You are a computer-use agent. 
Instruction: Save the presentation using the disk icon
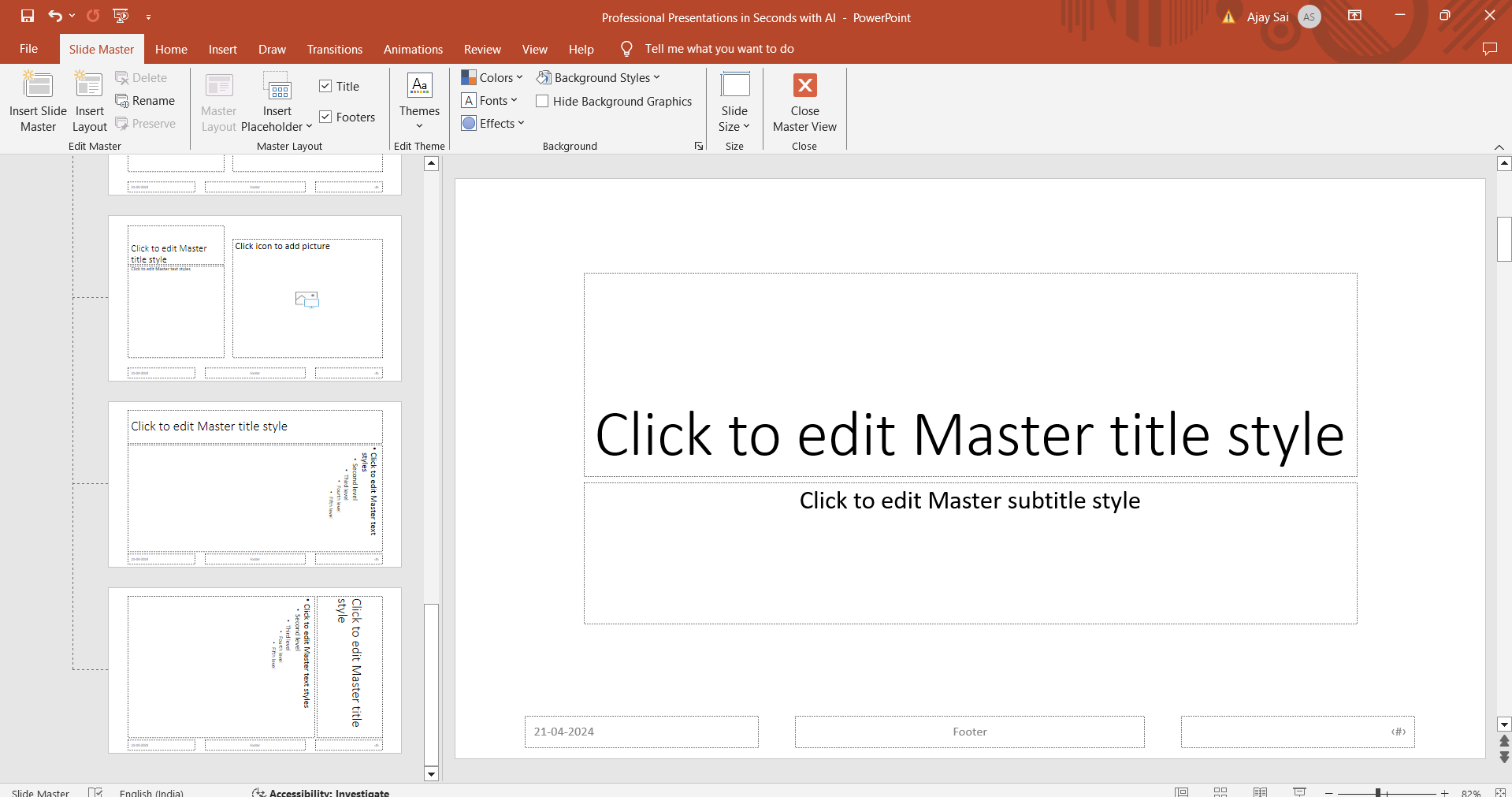pyautogui.click(x=28, y=16)
